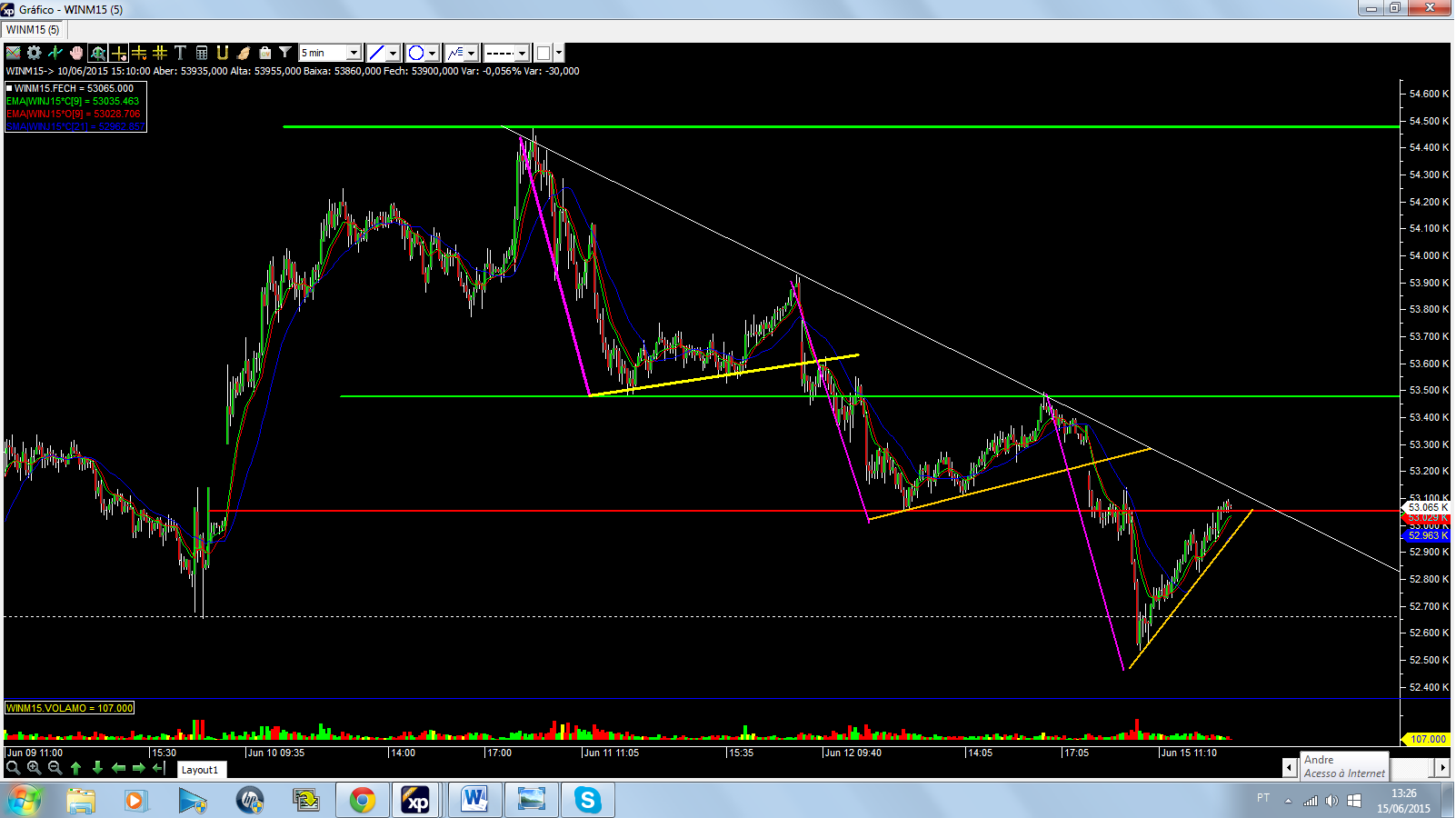
Task: Click the OHLC quote info line
Action: (x=293, y=71)
